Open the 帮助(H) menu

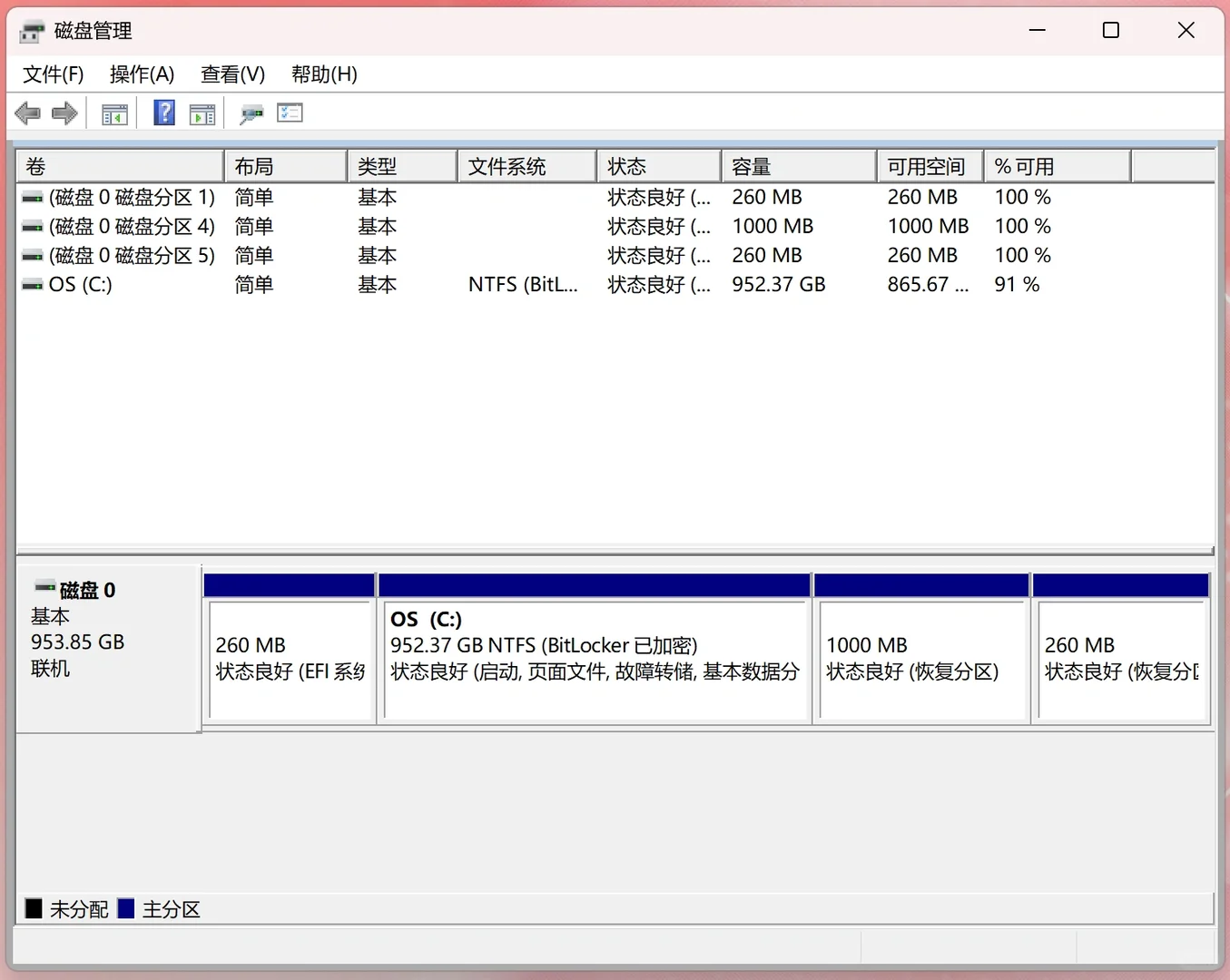324,74
